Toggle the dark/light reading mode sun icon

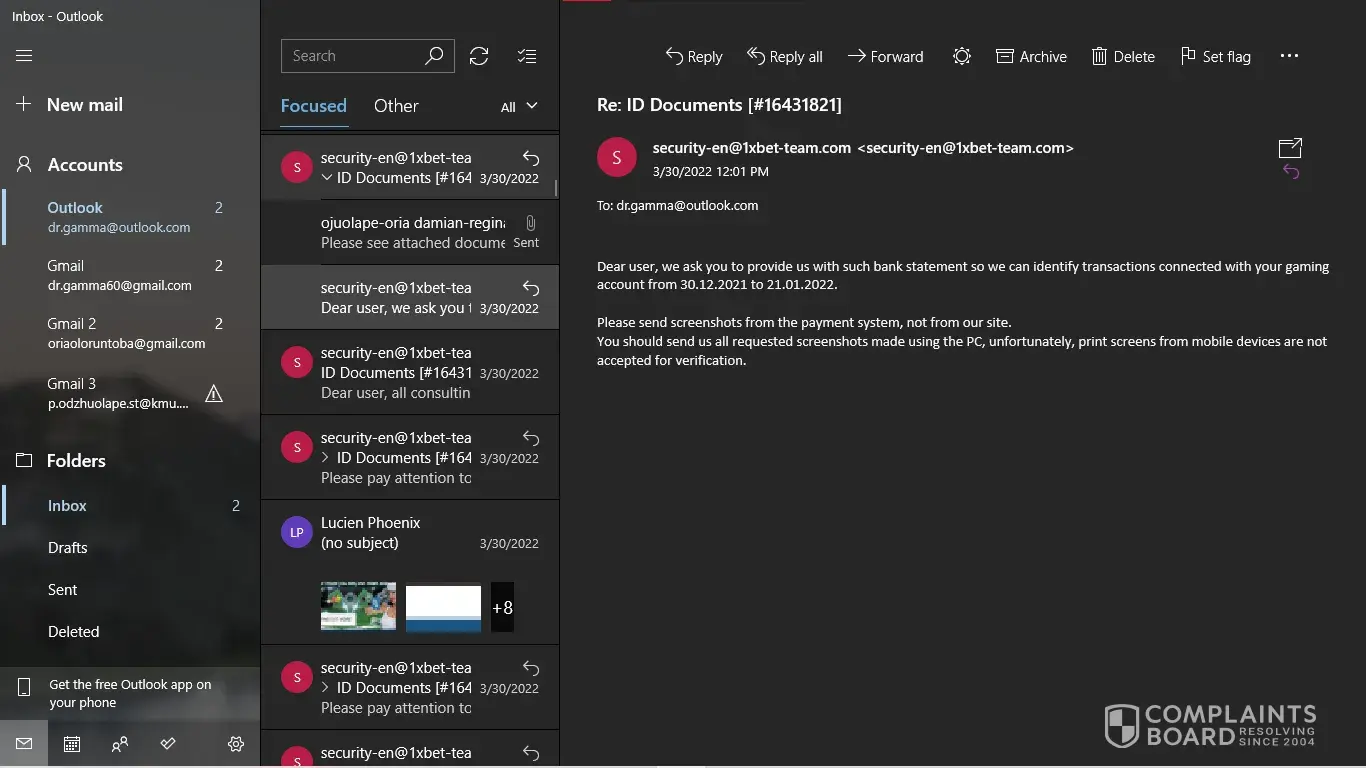pos(962,57)
